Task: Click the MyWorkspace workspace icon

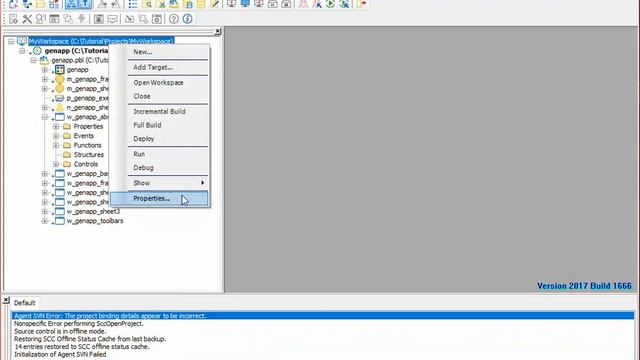Action: (x=22, y=41)
